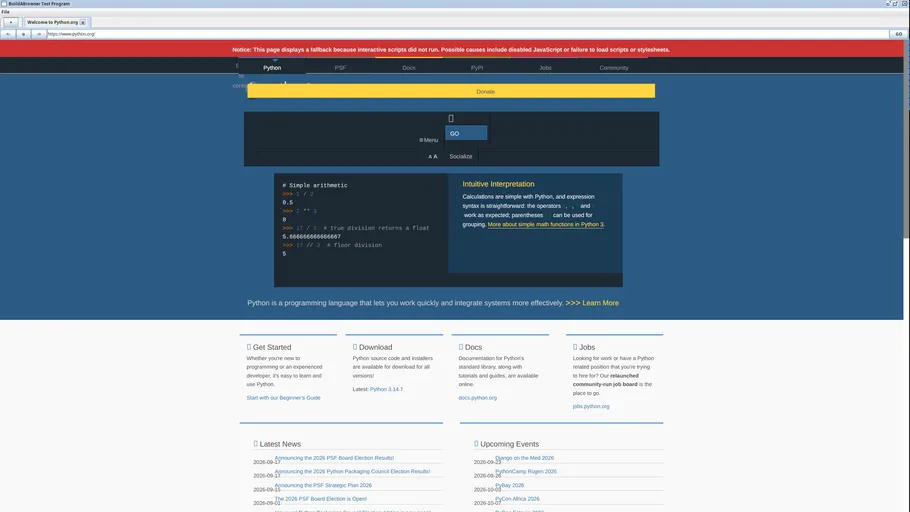Image resolution: width=910 pixels, height=512 pixels.
Task: Open the PyPI navigation tab
Action: point(477,67)
